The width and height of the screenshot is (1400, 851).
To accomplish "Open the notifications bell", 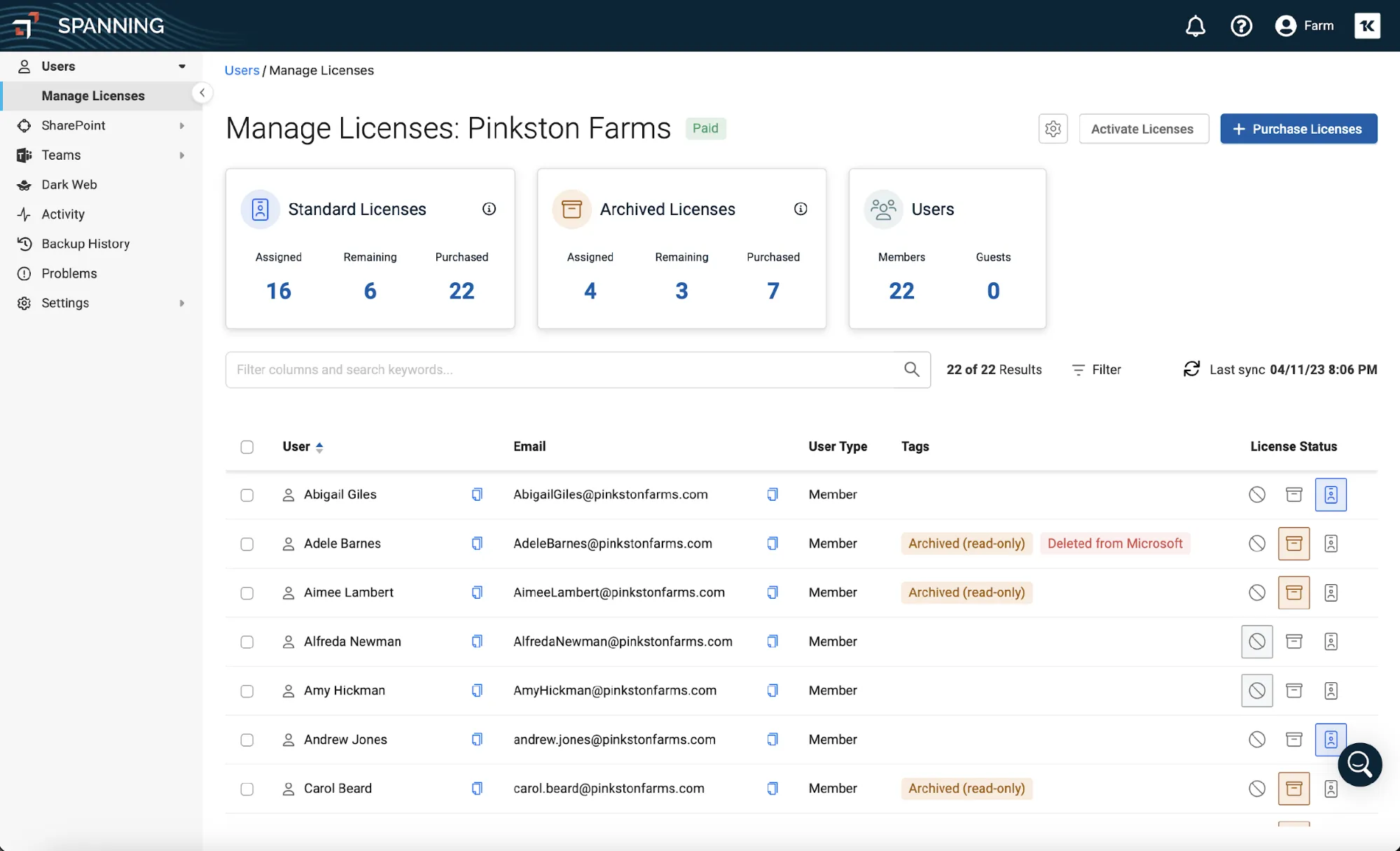I will coord(1195,26).
